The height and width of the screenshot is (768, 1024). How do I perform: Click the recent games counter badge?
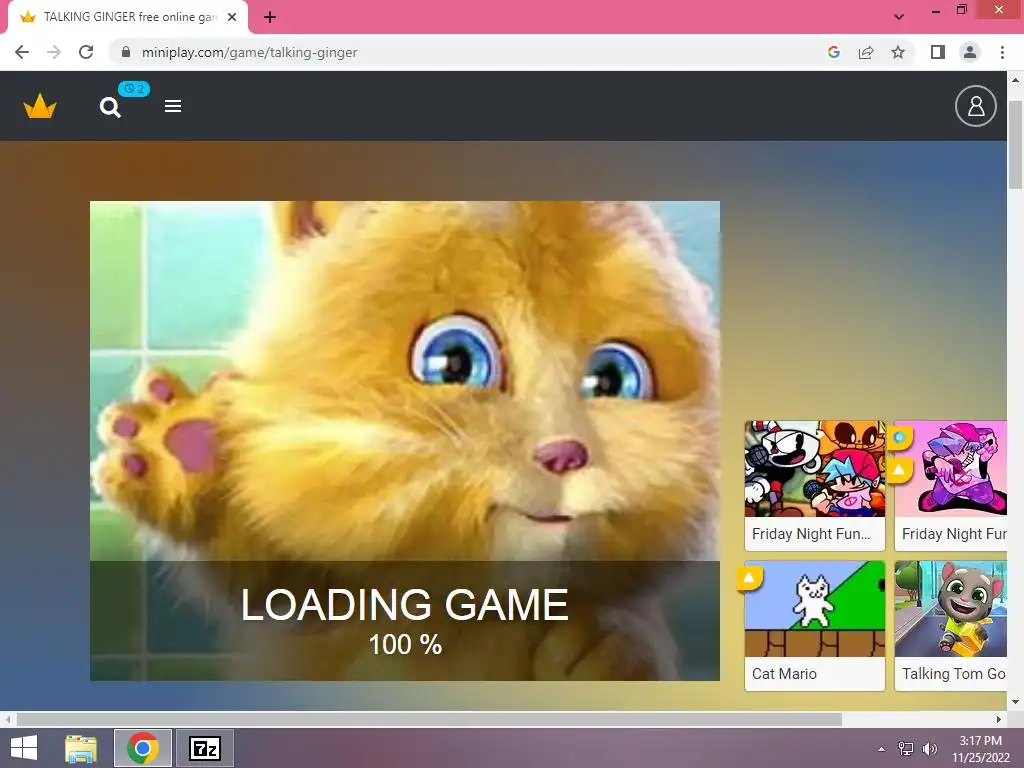(x=134, y=89)
